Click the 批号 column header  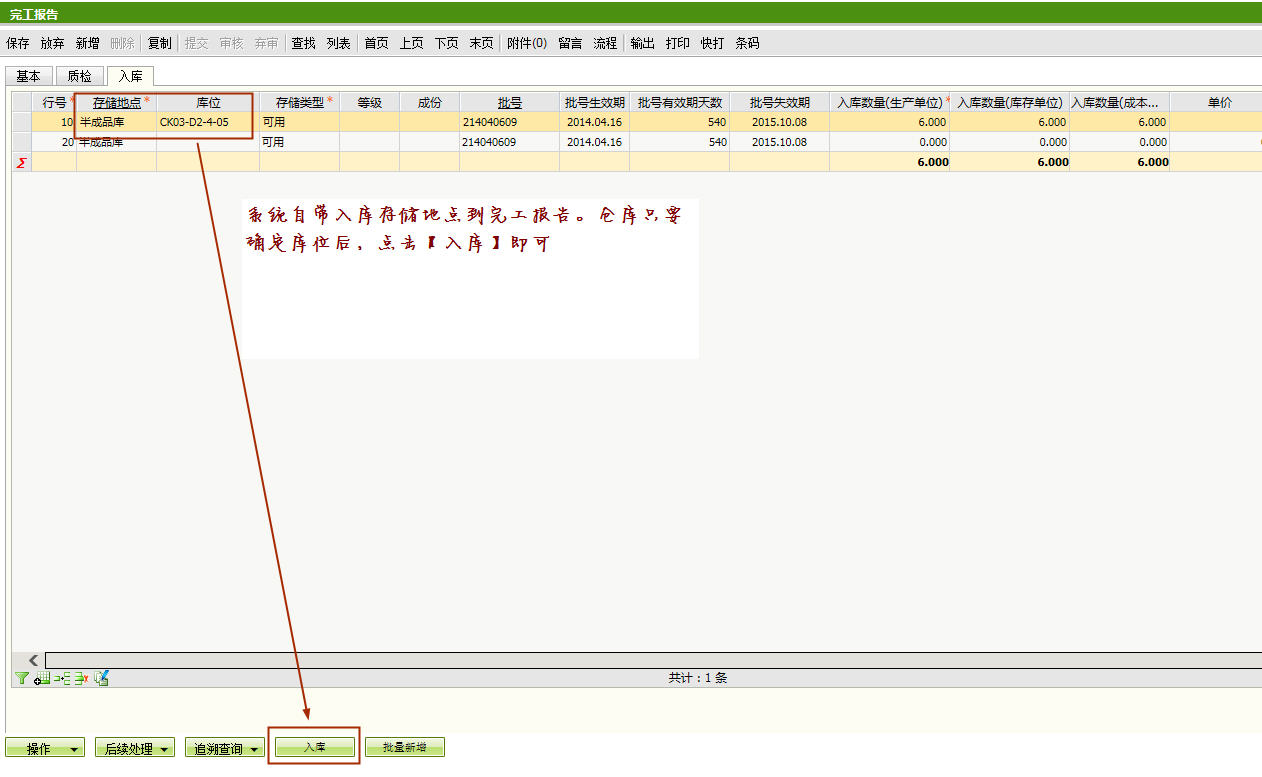click(509, 102)
